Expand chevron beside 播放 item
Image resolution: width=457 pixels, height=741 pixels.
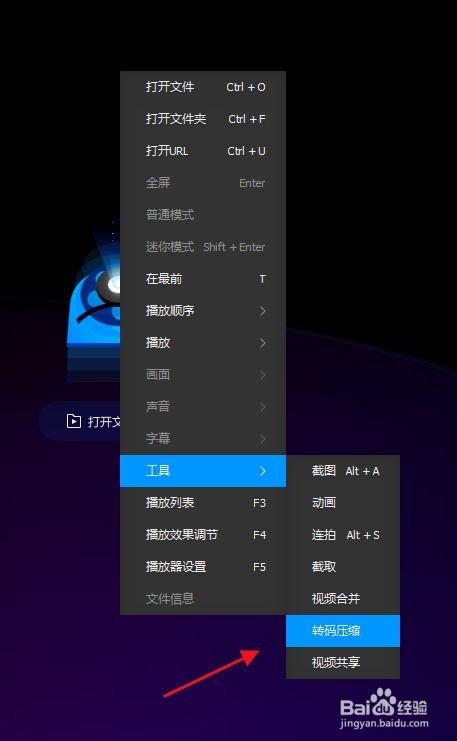(x=263, y=343)
